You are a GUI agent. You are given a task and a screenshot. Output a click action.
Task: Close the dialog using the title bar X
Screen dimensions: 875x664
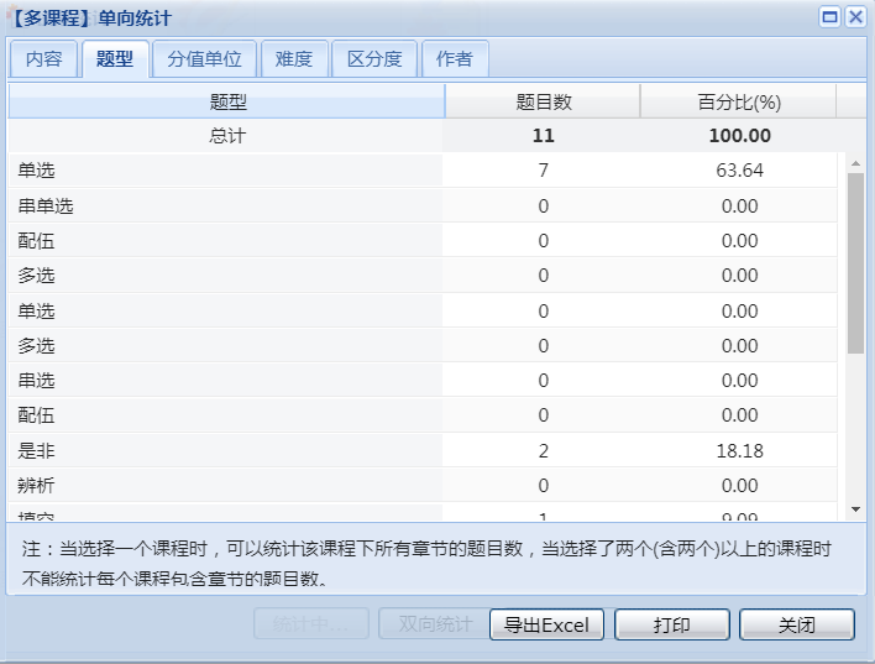click(855, 17)
